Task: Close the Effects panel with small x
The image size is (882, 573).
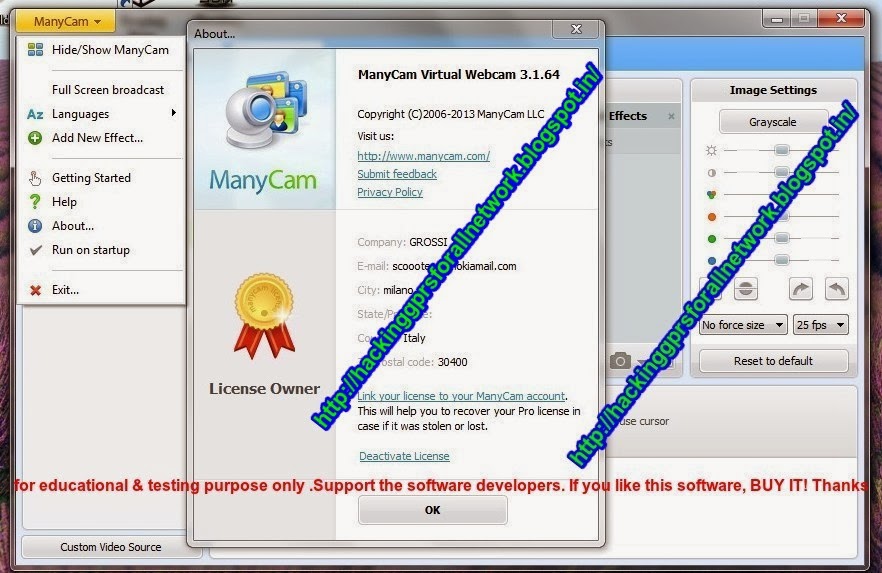Action: pos(671,116)
